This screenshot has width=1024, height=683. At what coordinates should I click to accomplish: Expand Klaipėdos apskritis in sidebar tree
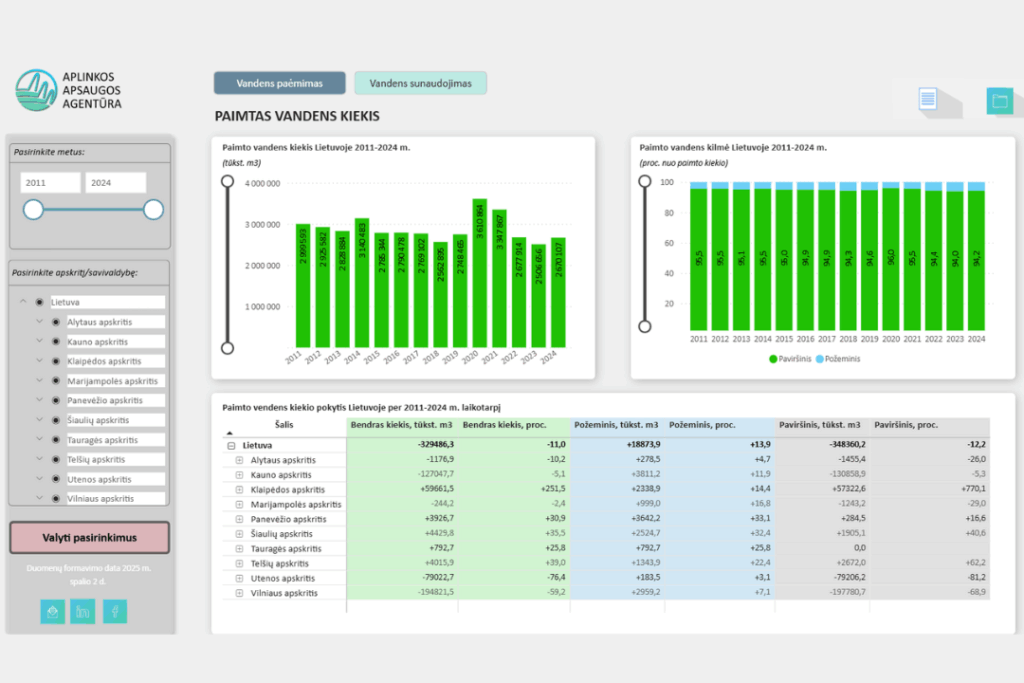(39, 361)
